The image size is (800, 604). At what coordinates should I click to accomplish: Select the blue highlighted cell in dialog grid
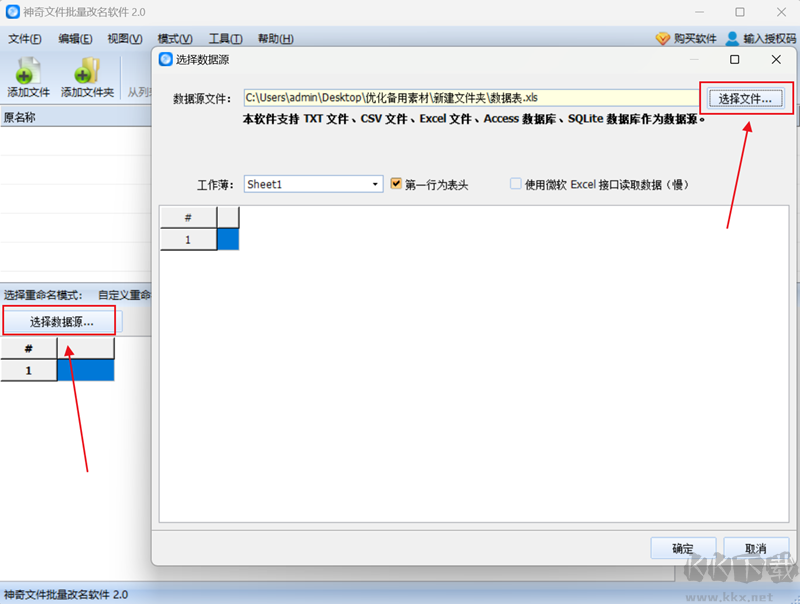(228, 239)
